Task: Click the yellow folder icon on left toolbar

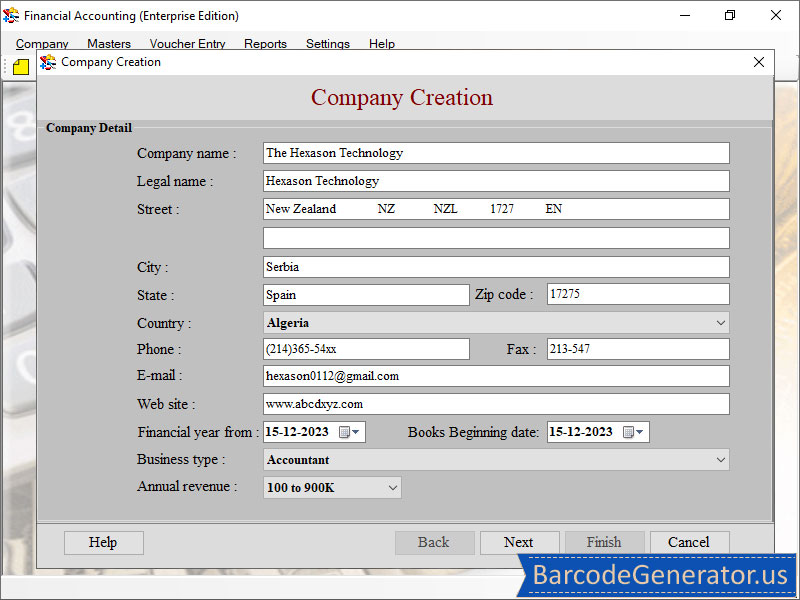Action: (19, 66)
